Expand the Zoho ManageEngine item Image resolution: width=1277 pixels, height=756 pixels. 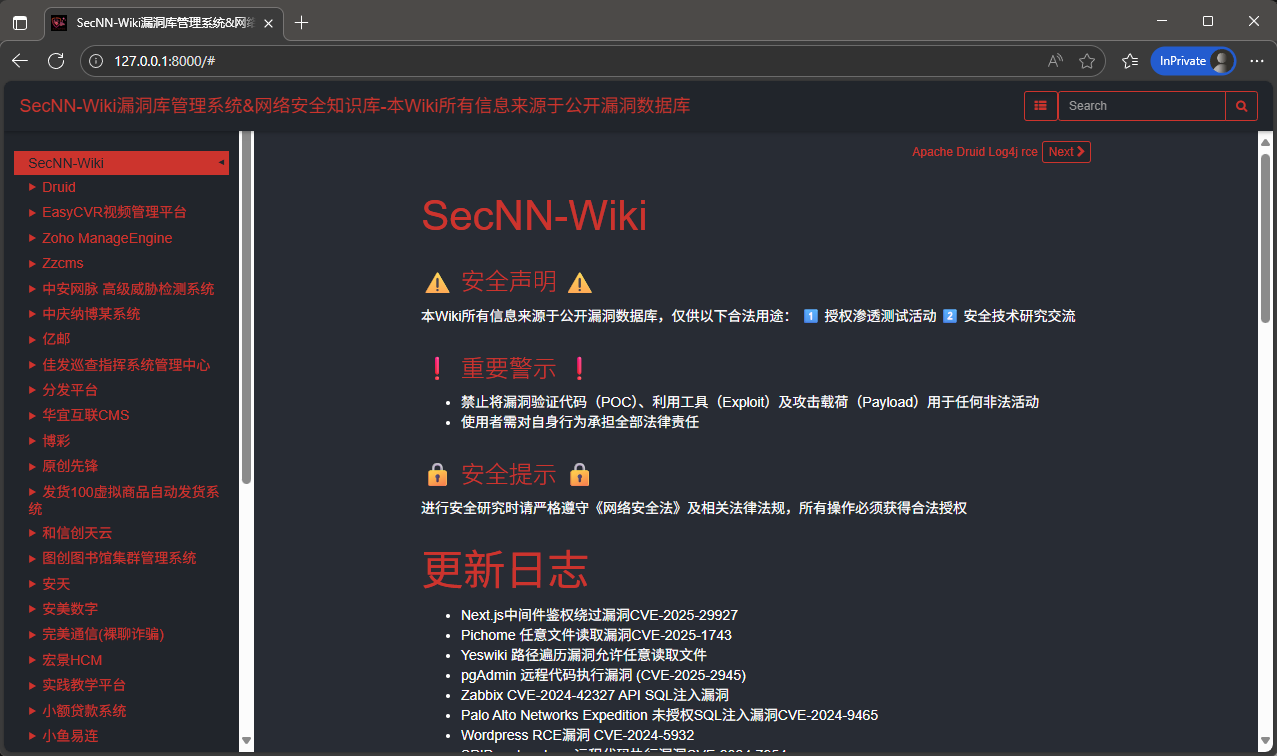point(100,238)
